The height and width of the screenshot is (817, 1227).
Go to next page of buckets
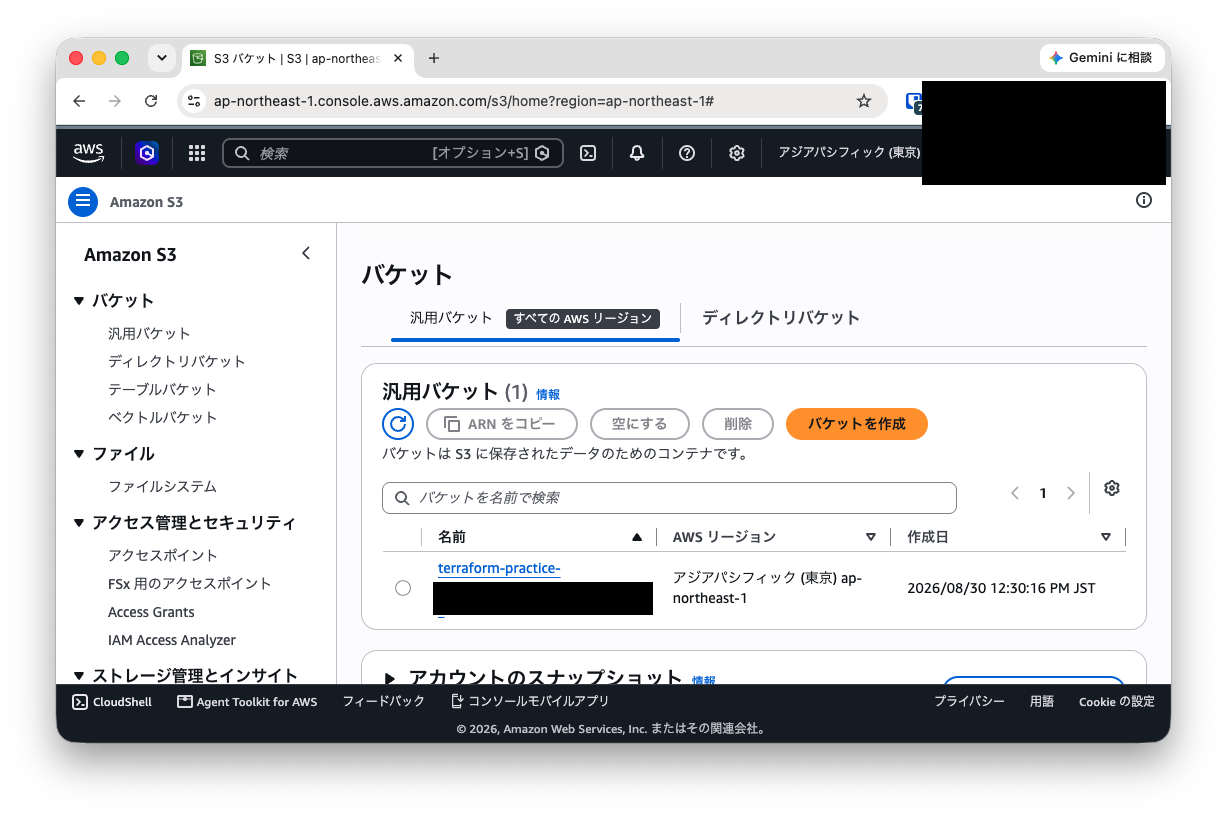click(1071, 493)
